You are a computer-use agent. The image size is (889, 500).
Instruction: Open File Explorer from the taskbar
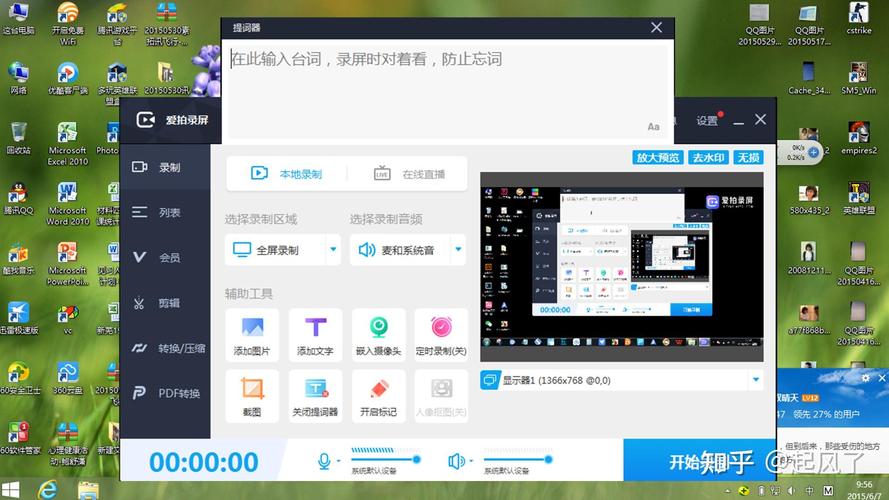click(x=88, y=490)
